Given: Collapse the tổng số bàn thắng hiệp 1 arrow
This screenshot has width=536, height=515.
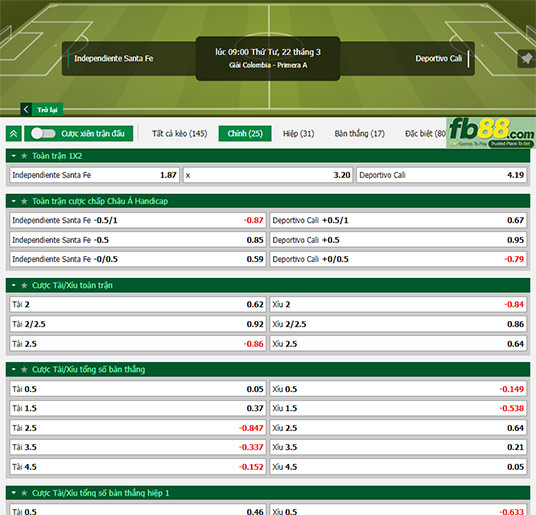Looking at the screenshot, I should pos(14,493).
